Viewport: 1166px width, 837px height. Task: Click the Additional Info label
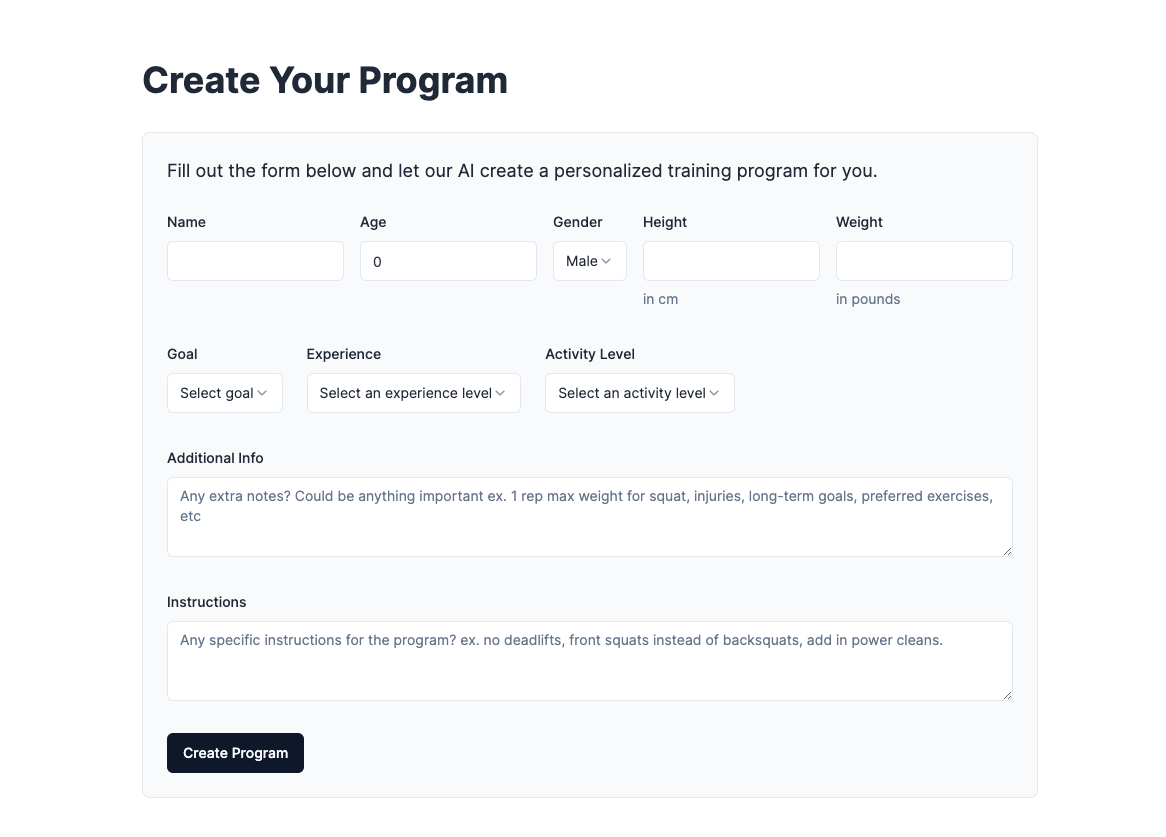click(215, 458)
